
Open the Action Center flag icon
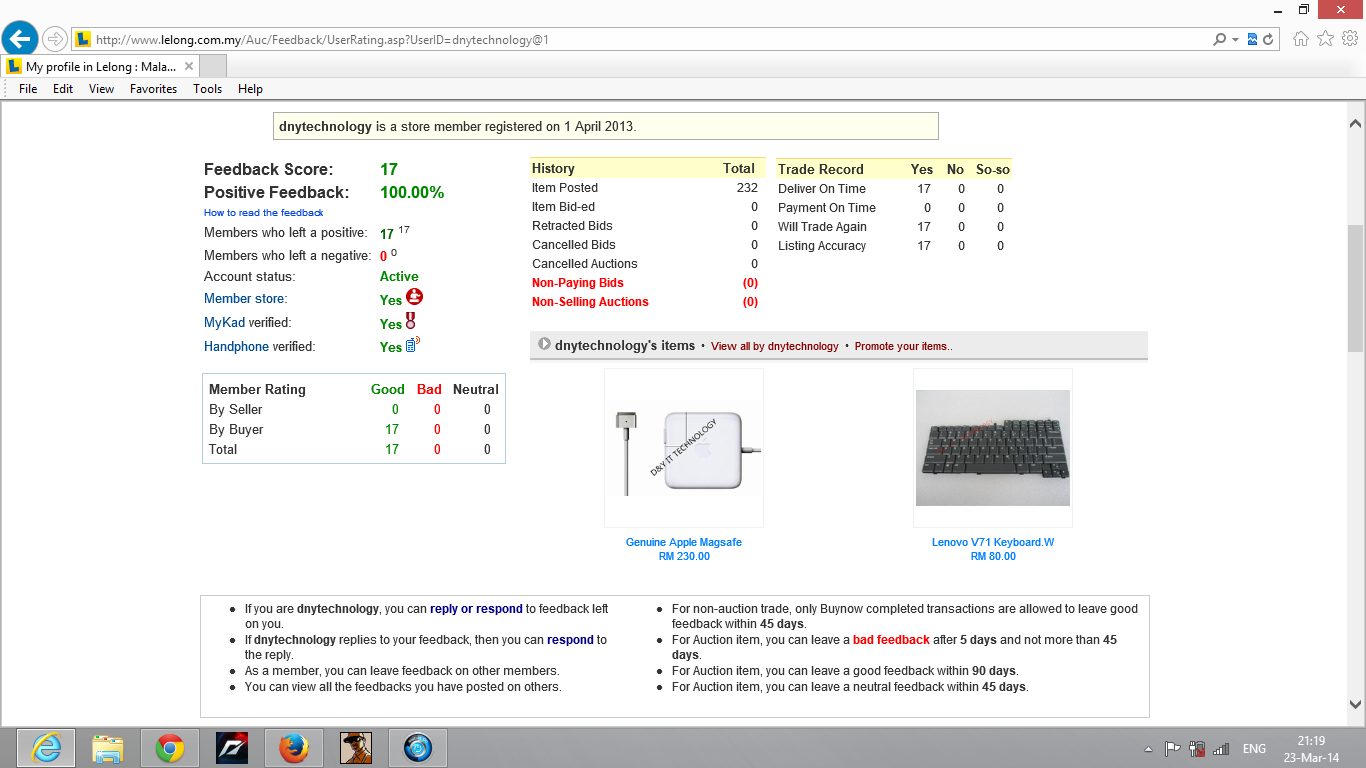point(1172,748)
